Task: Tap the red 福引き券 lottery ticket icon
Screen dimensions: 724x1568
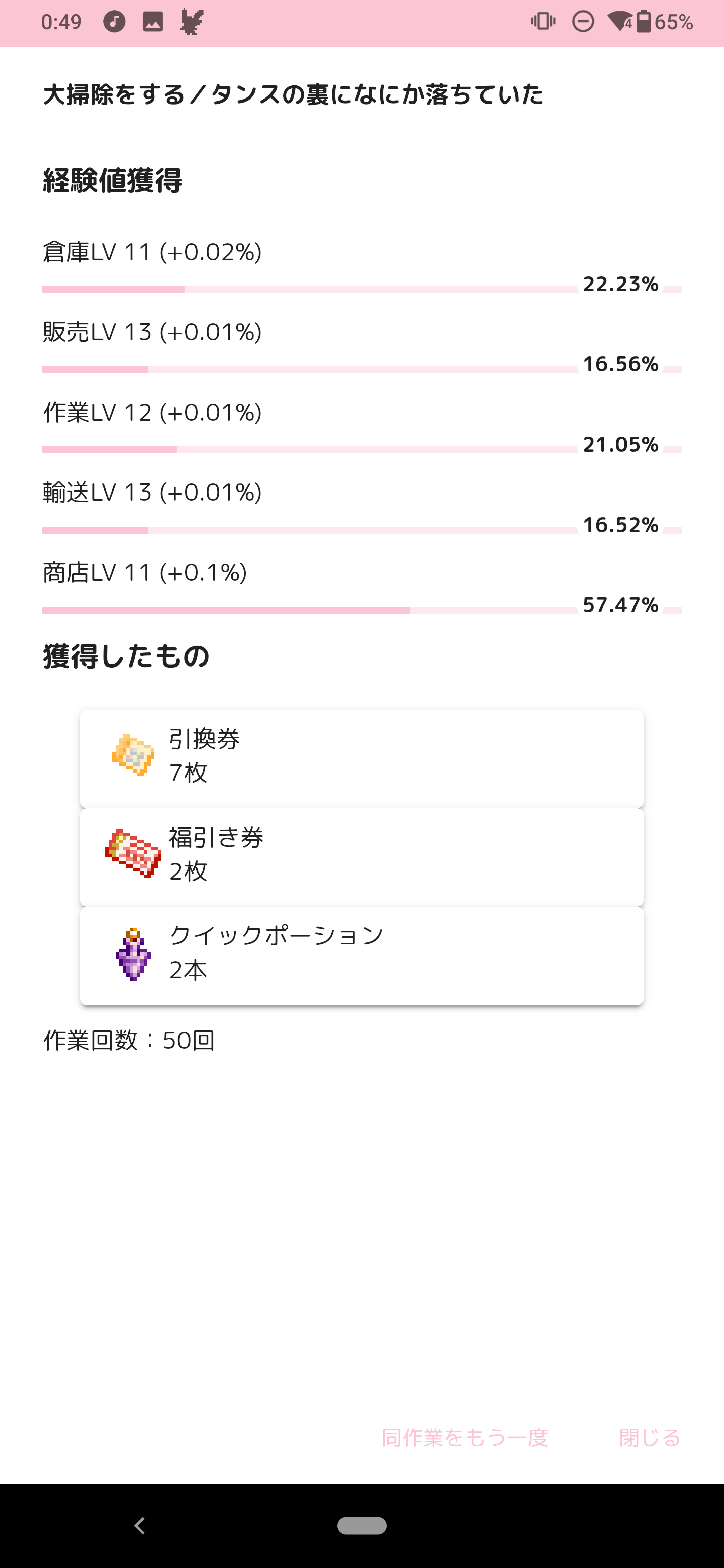Action: (x=133, y=853)
